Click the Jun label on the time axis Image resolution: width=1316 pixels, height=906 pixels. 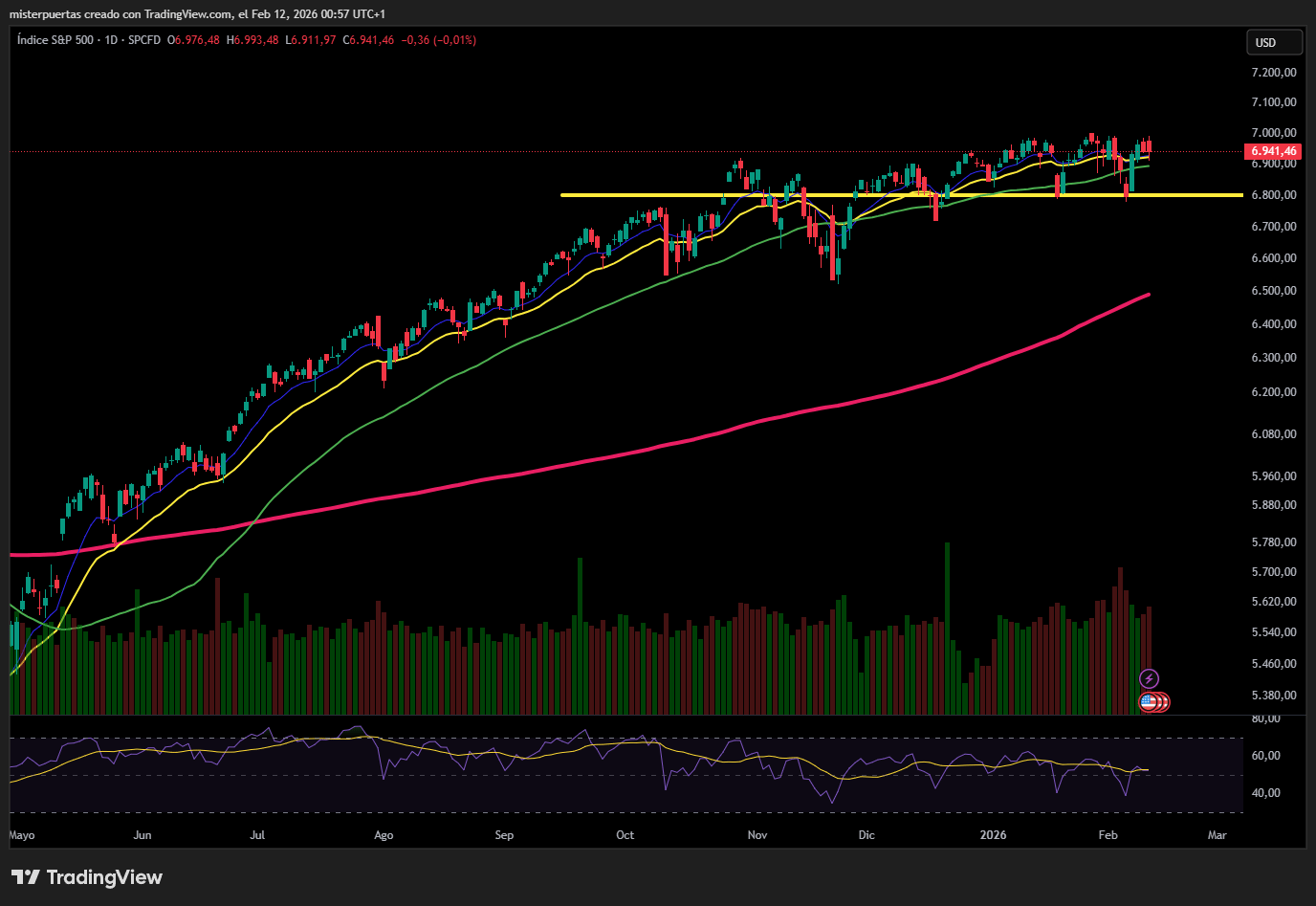pos(143,835)
